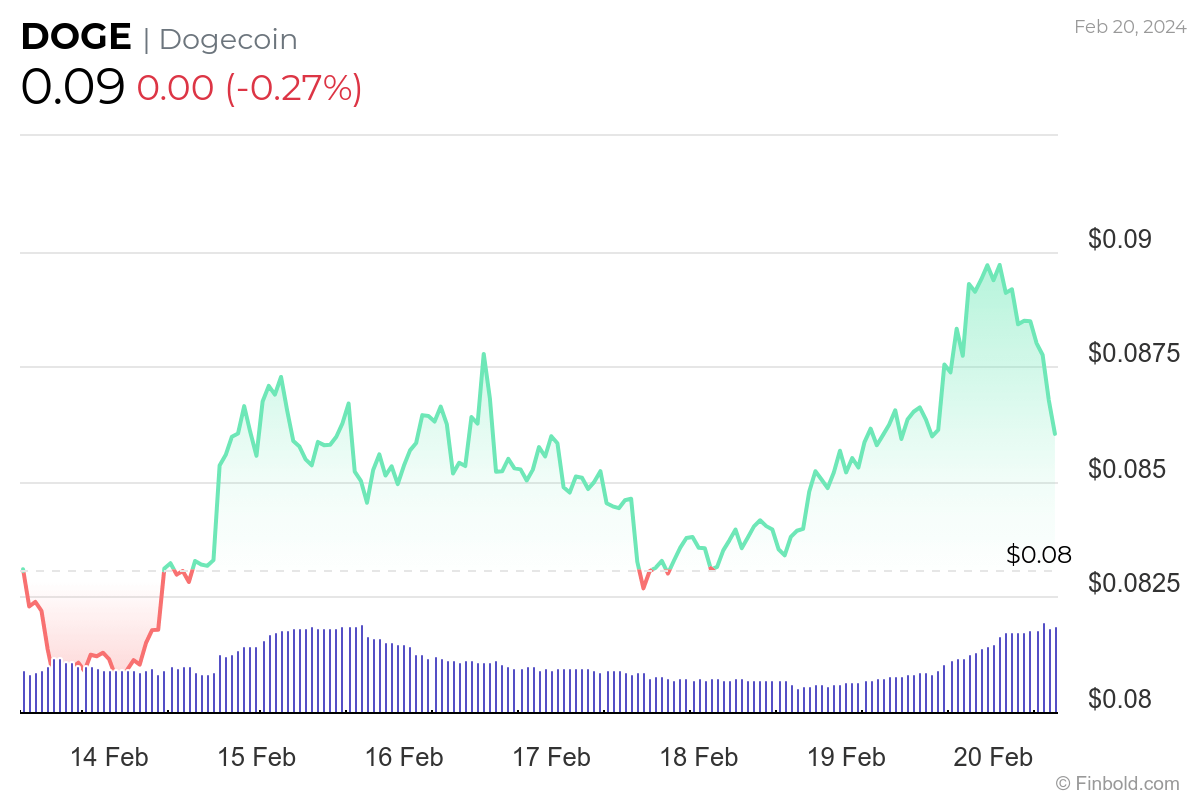
Task: Select the 15 Feb date on timeline
Action: pos(258,758)
